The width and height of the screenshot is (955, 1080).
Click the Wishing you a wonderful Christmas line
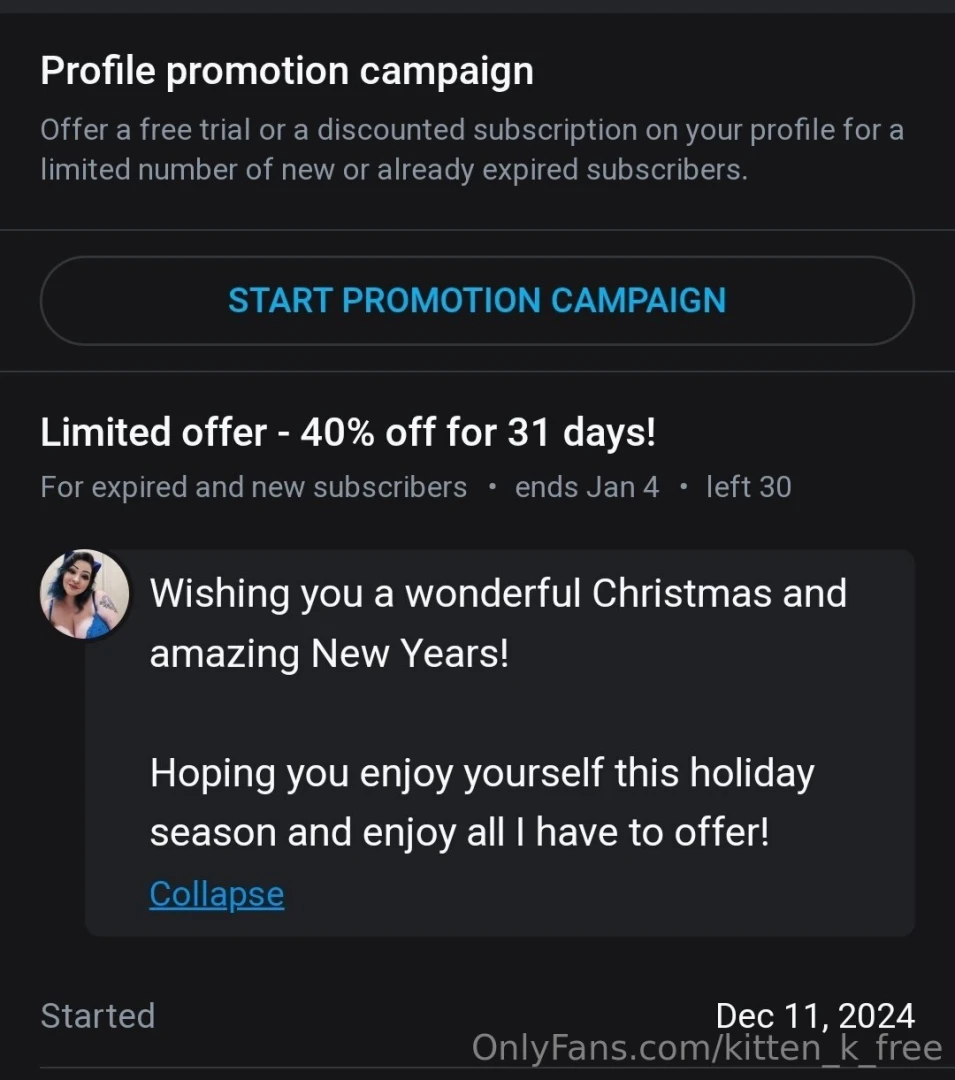coord(498,592)
